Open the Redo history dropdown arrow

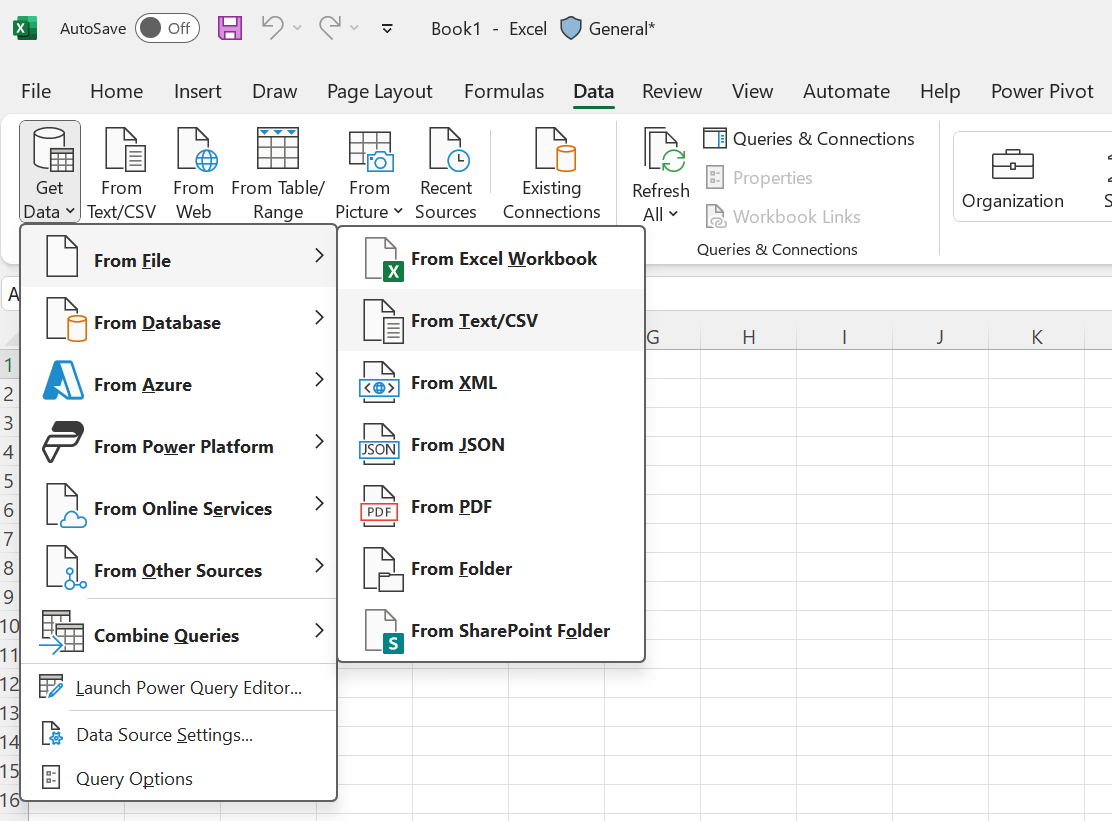click(355, 28)
